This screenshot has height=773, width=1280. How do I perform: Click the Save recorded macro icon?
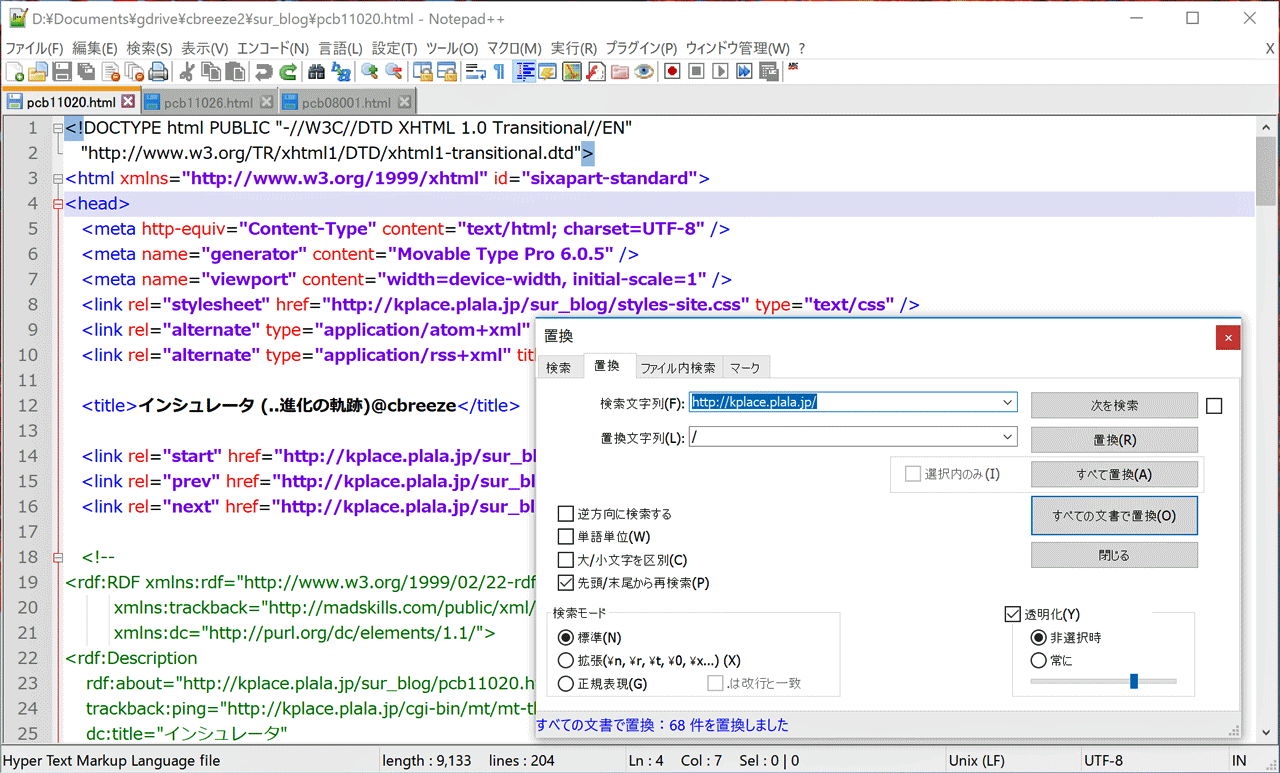tap(768, 72)
